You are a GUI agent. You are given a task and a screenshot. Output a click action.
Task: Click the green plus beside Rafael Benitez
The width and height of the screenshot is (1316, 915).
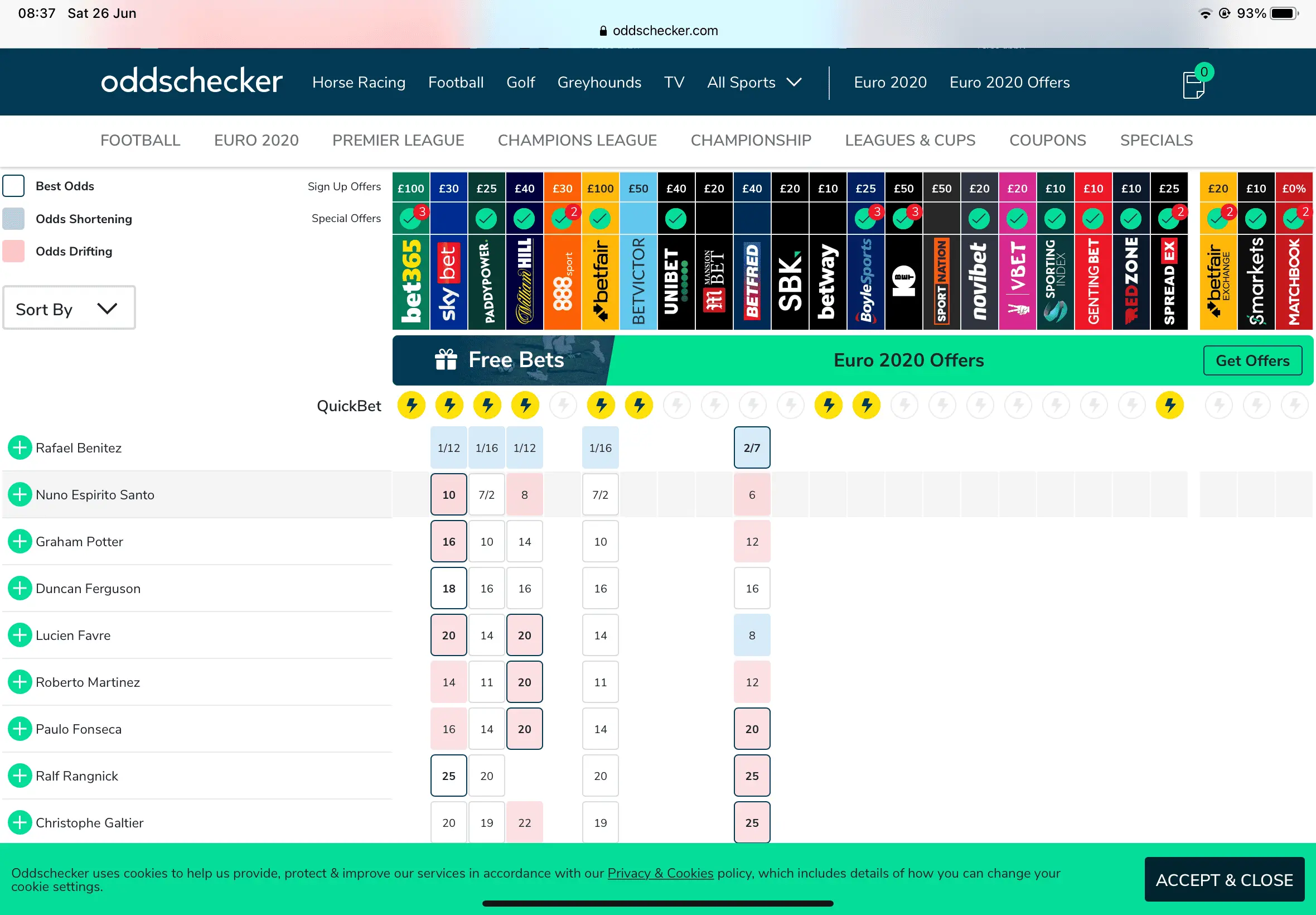[20, 448]
